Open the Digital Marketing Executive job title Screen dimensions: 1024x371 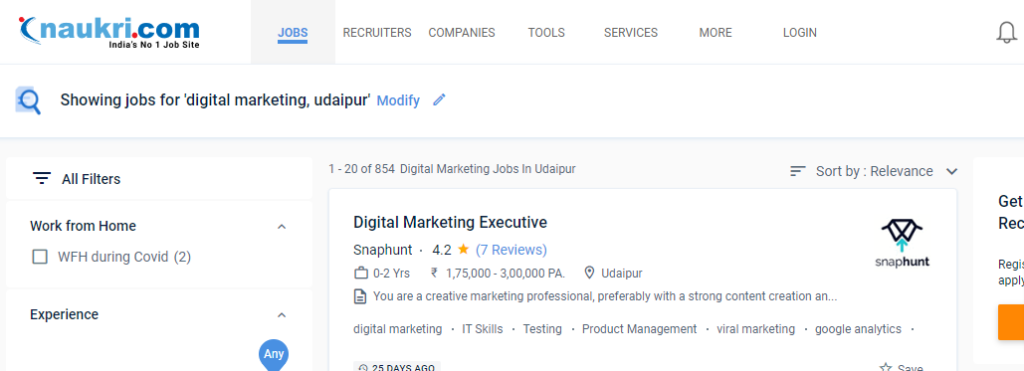(x=450, y=222)
